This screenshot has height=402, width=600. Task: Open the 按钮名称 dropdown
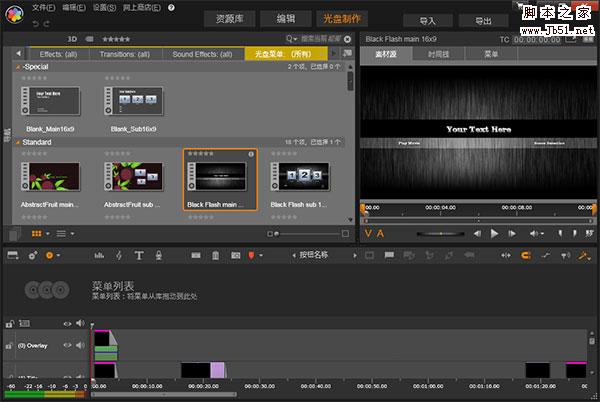pyautogui.click(x=315, y=256)
